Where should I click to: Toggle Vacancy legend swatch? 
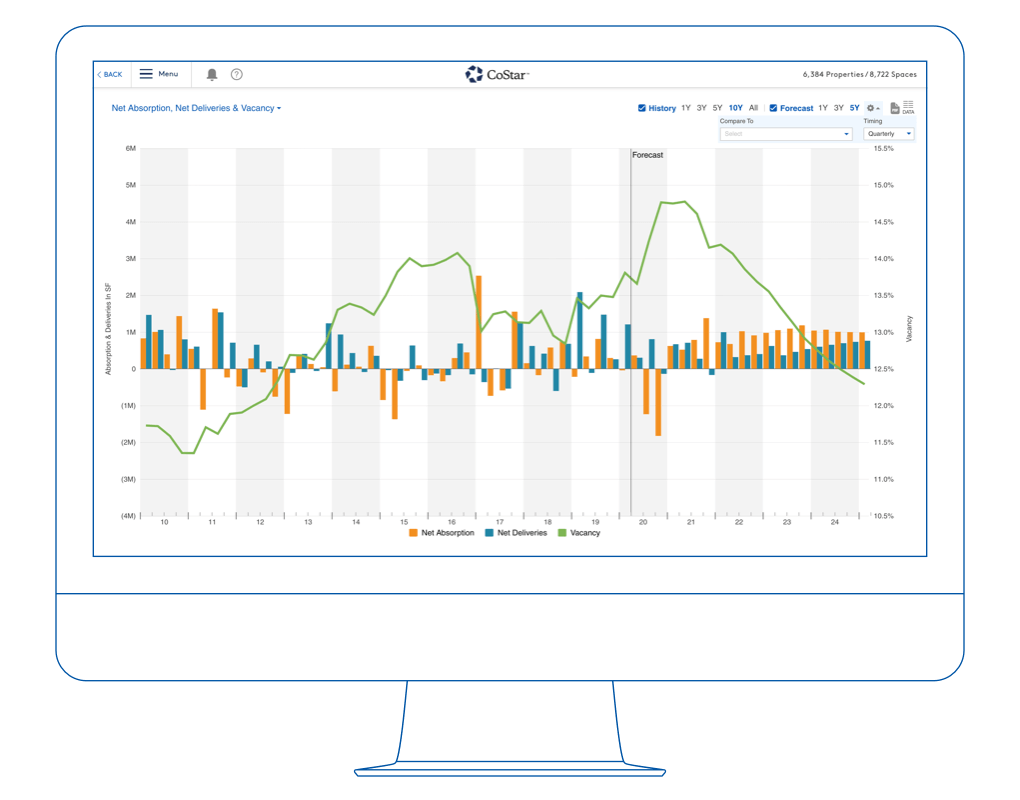point(562,533)
